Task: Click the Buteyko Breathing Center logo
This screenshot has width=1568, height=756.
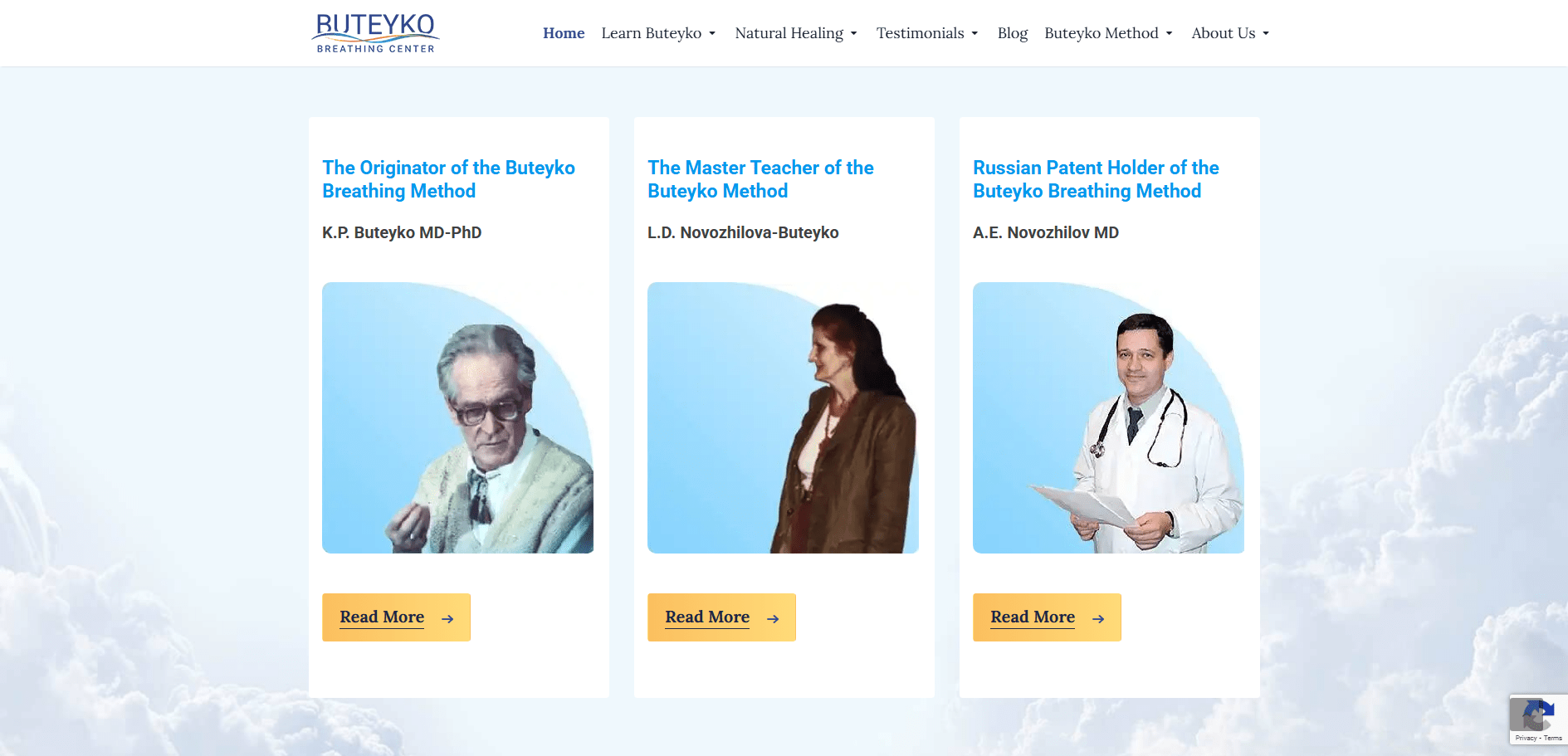Action: (375, 33)
